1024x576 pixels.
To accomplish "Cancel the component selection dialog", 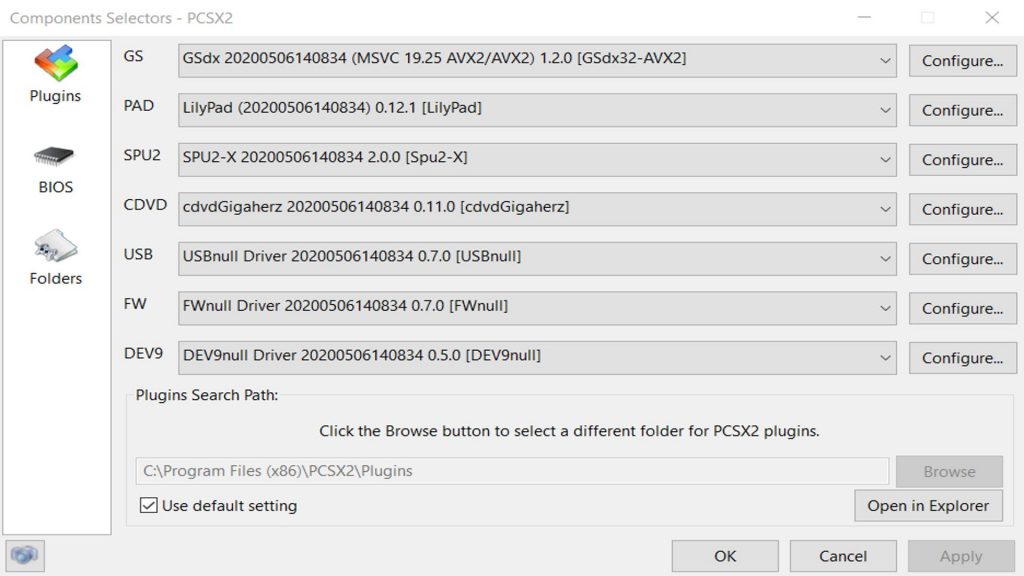I will point(843,556).
